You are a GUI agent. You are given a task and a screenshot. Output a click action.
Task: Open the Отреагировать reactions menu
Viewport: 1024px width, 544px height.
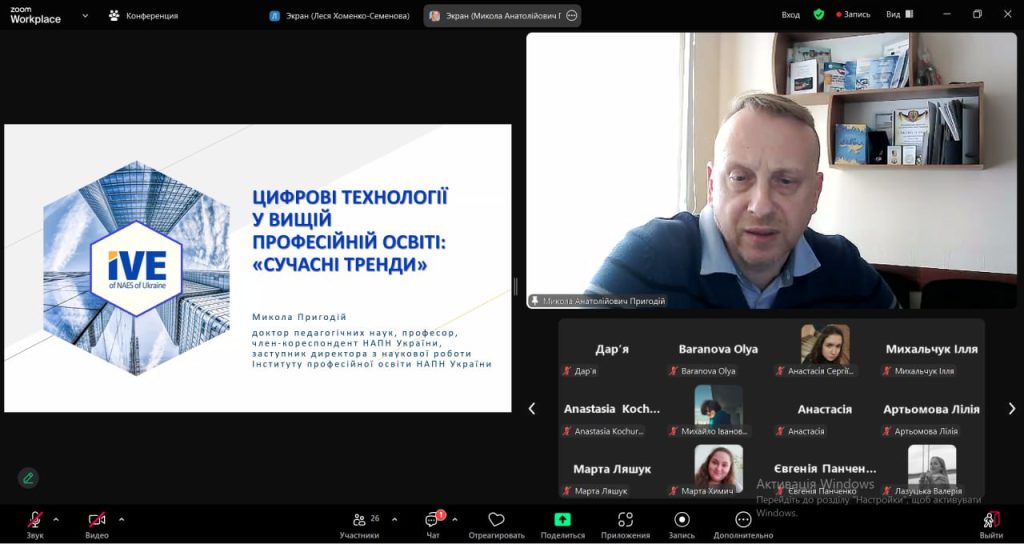tap(496, 523)
